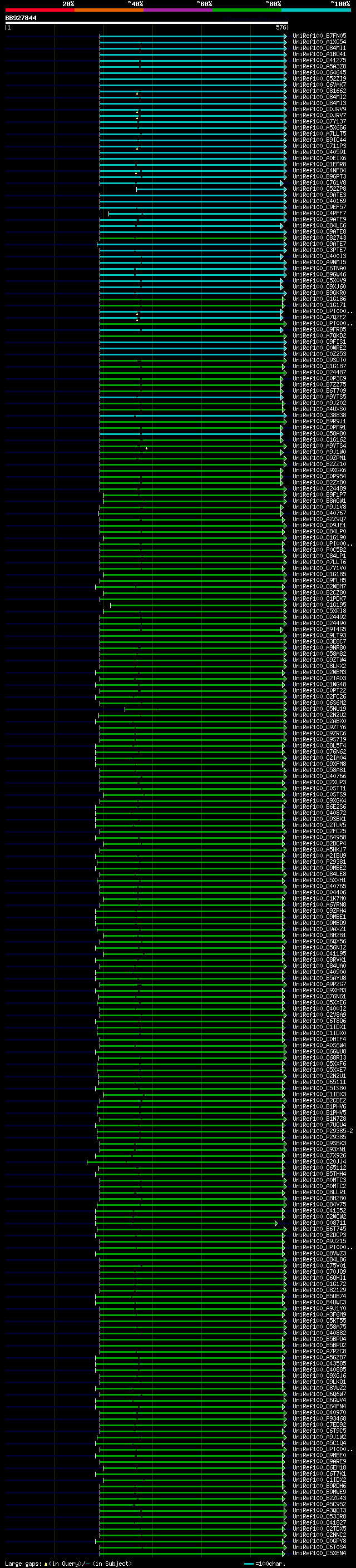
Task: Select hit UniRef100_B7FN05
Action: [x=319, y=36]
